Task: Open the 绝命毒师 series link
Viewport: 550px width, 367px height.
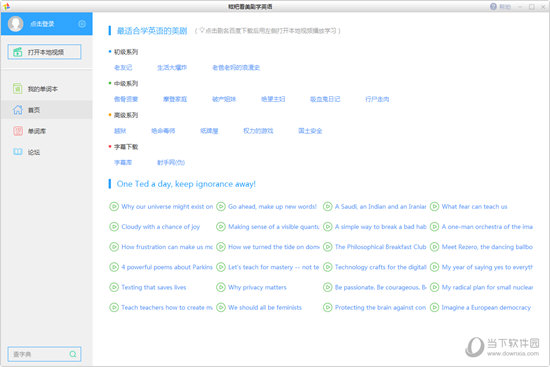Action: pyautogui.click(x=163, y=131)
